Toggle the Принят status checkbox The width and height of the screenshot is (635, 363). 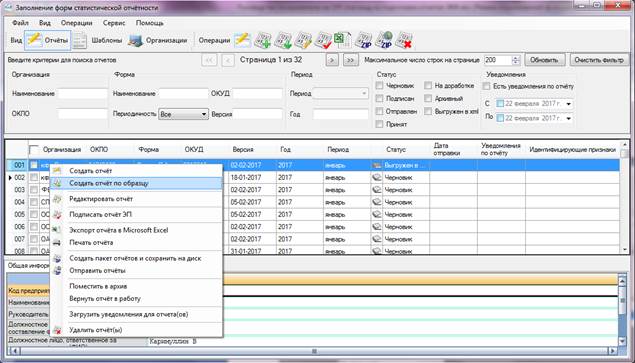point(379,124)
